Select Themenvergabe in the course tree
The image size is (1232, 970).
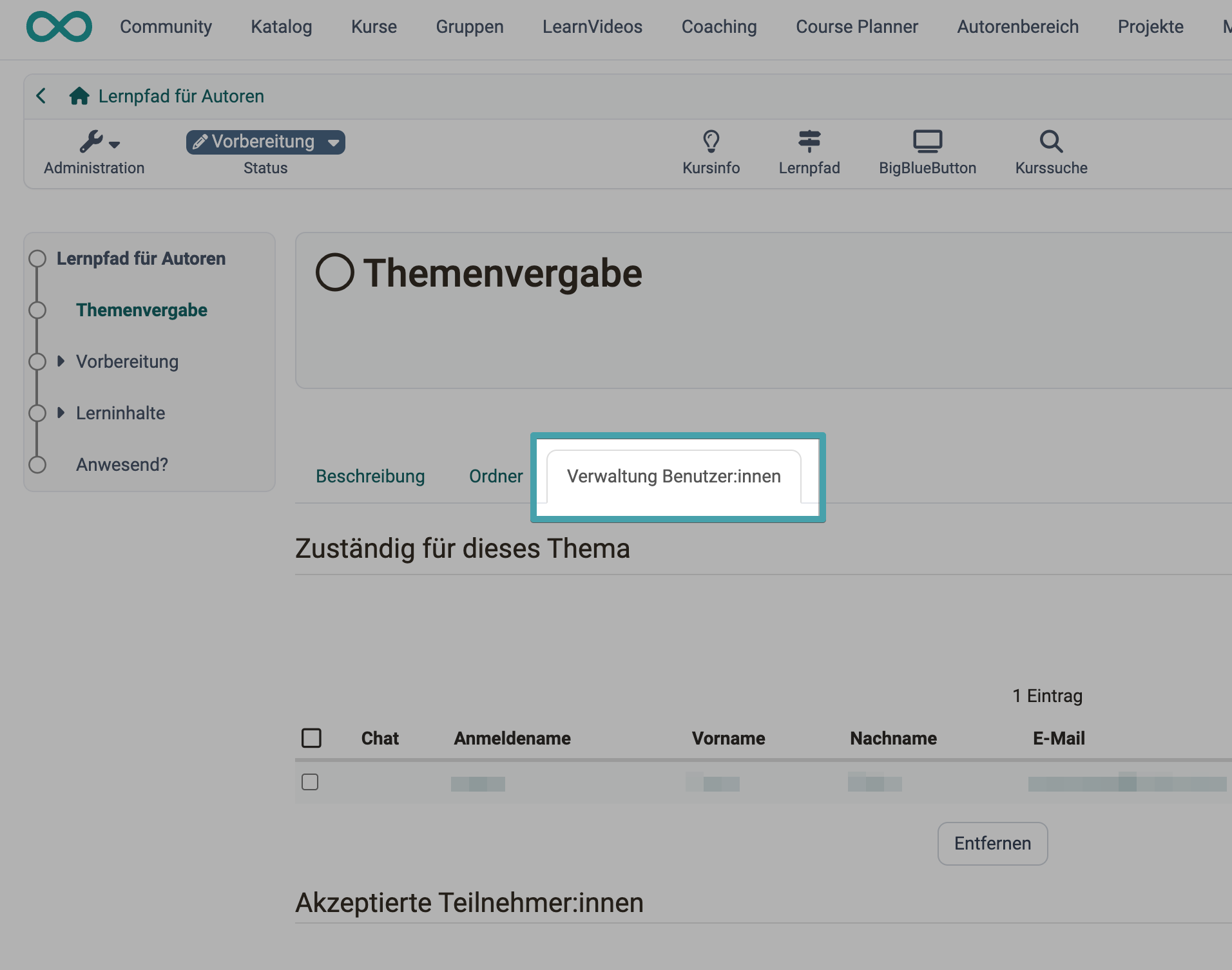pos(142,310)
